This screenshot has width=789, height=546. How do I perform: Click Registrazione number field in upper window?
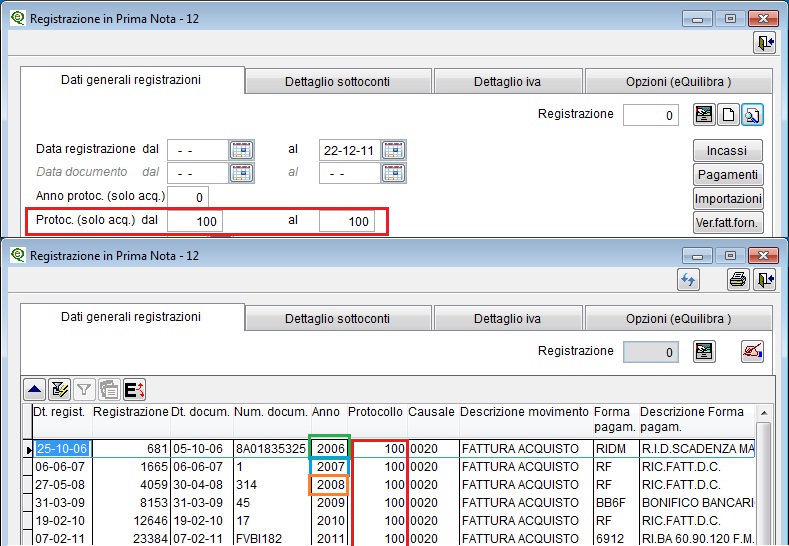tap(651, 115)
